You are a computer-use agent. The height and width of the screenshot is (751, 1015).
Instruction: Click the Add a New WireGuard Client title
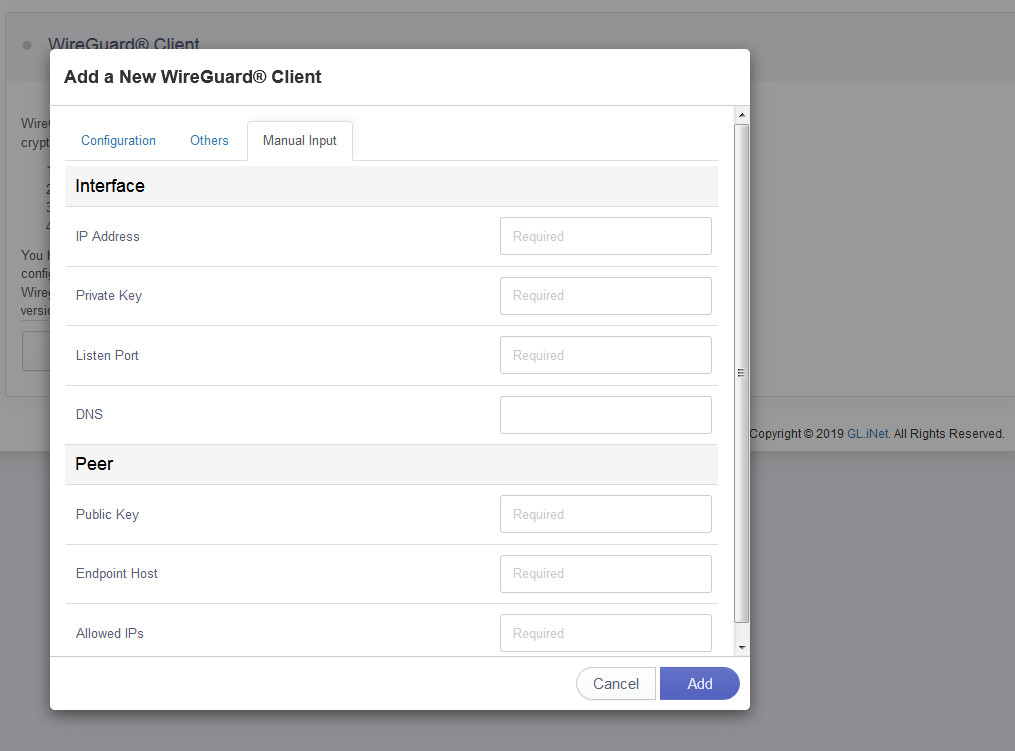click(193, 77)
